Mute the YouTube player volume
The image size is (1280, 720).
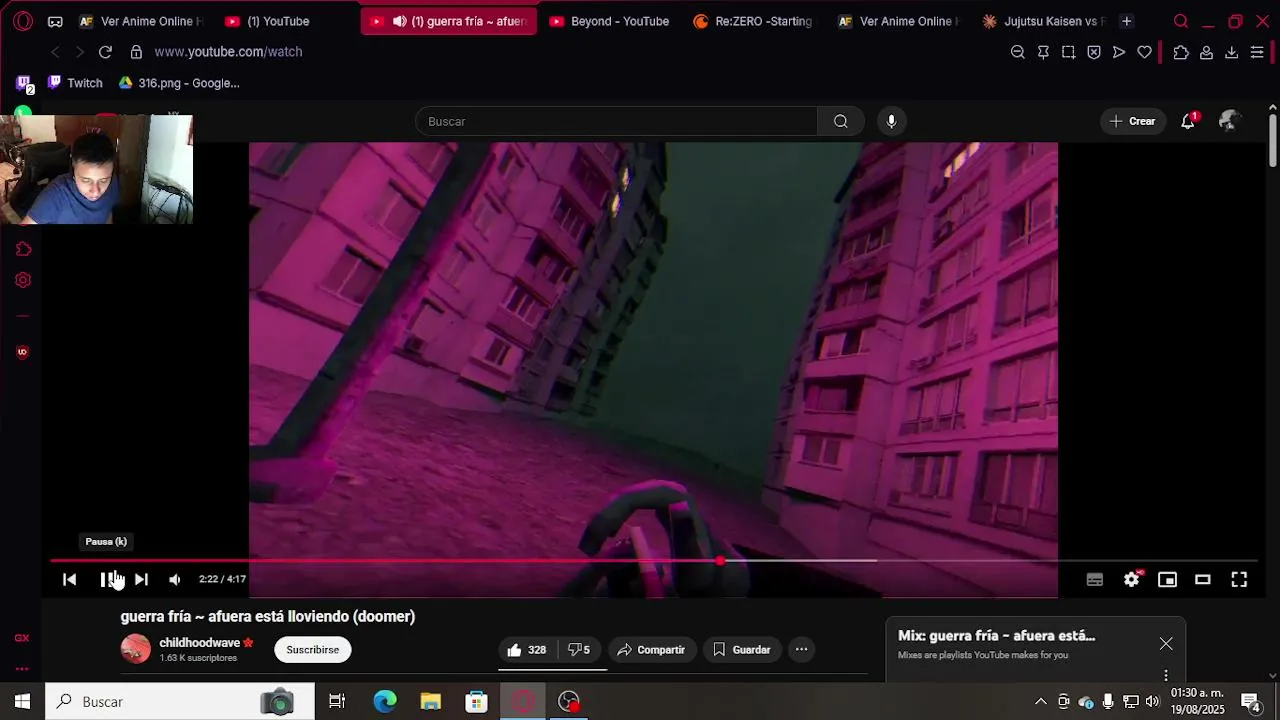175,580
